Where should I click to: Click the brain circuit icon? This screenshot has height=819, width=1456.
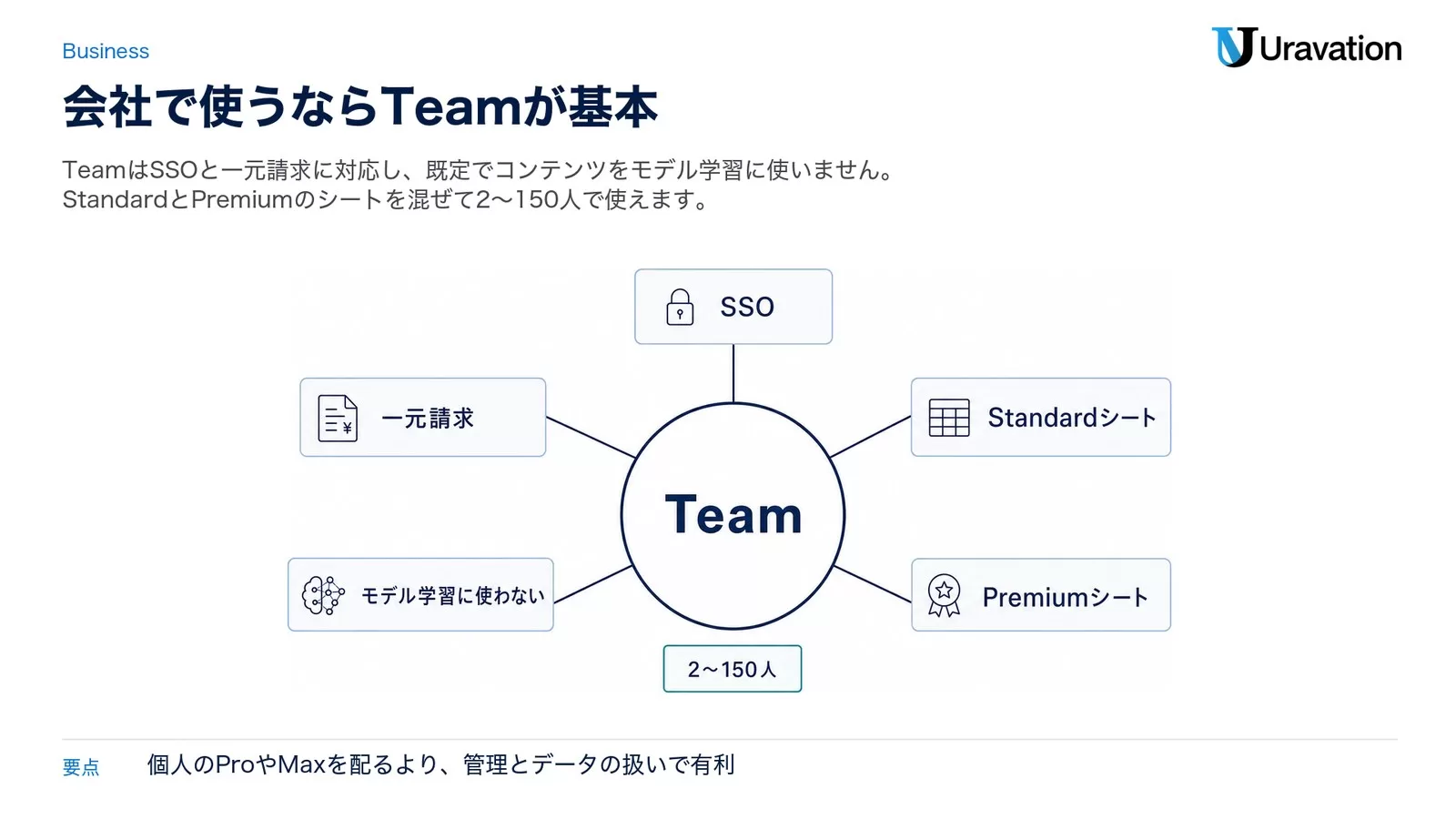323,596
